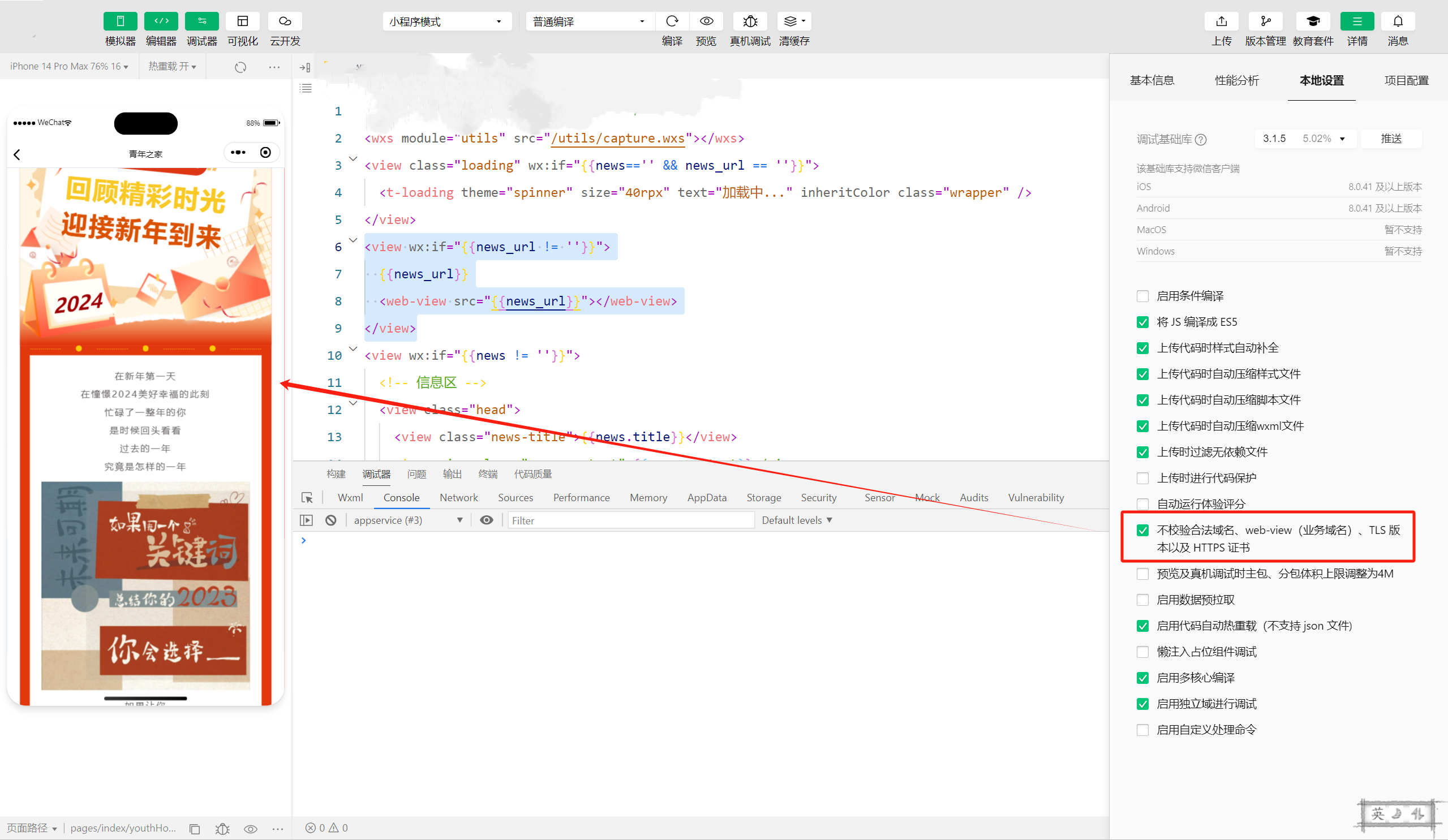Open the 项目配置 tab
The image size is (1448, 840).
coord(1406,80)
